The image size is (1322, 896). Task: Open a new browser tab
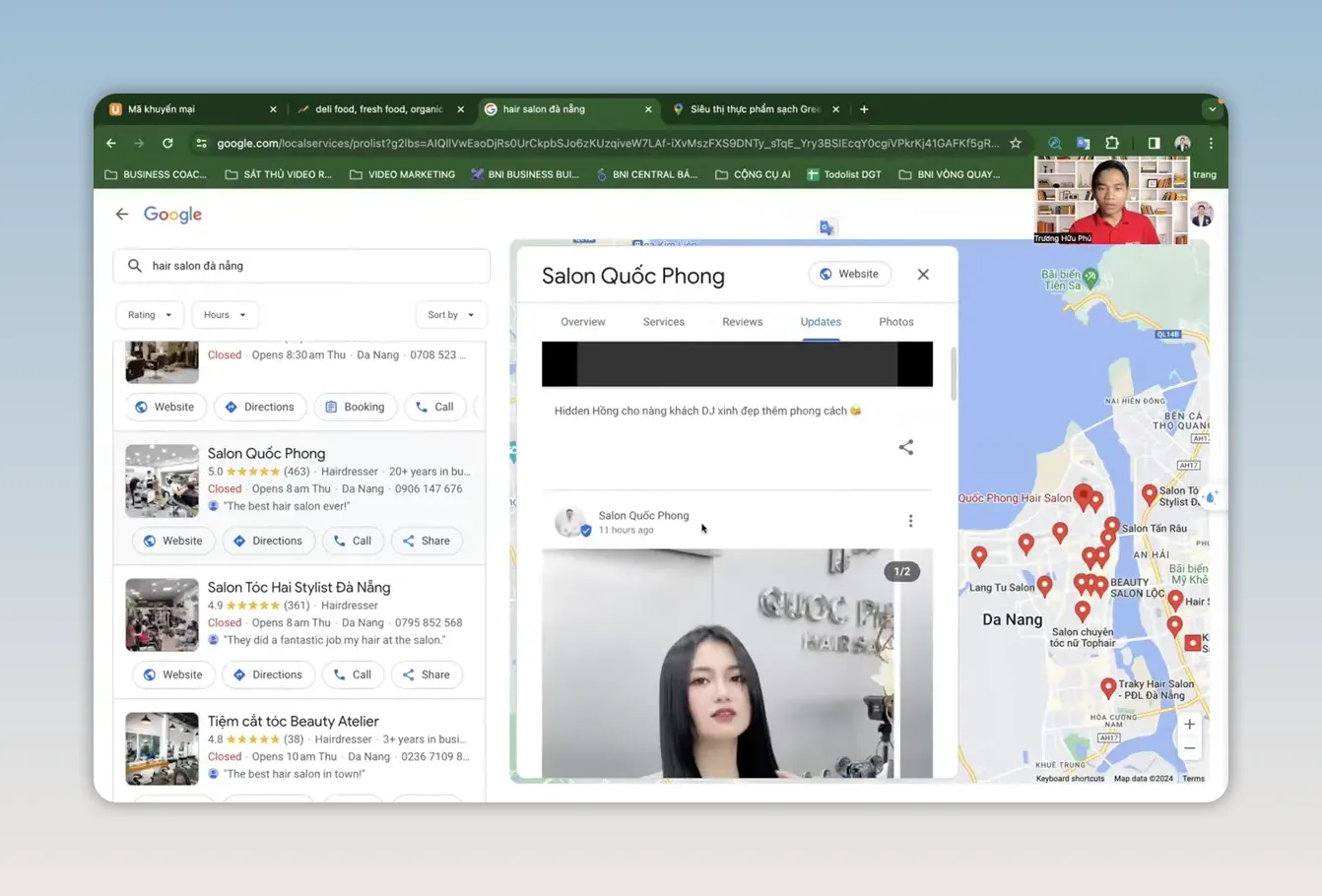[864, 109]
